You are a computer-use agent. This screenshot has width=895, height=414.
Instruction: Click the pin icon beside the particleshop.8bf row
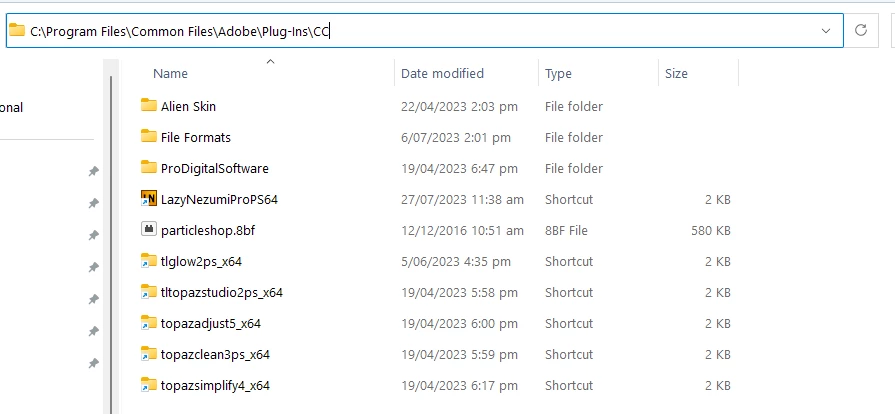[x=94, y=235]
